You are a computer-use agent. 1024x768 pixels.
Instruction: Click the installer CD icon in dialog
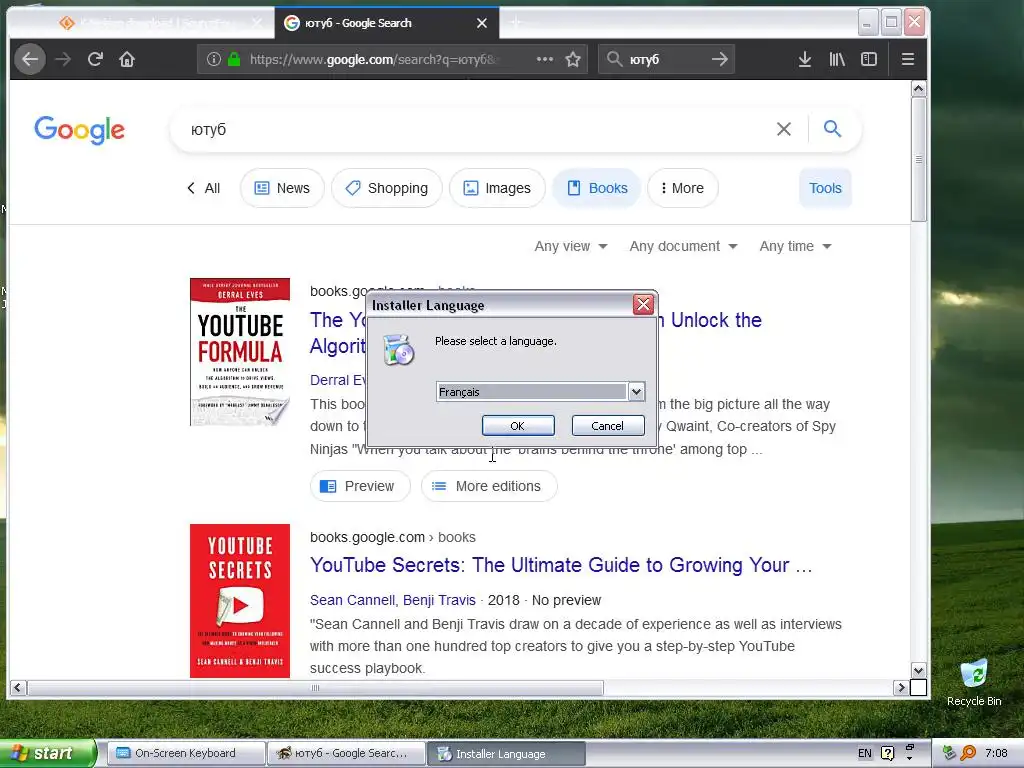(398, 350)
